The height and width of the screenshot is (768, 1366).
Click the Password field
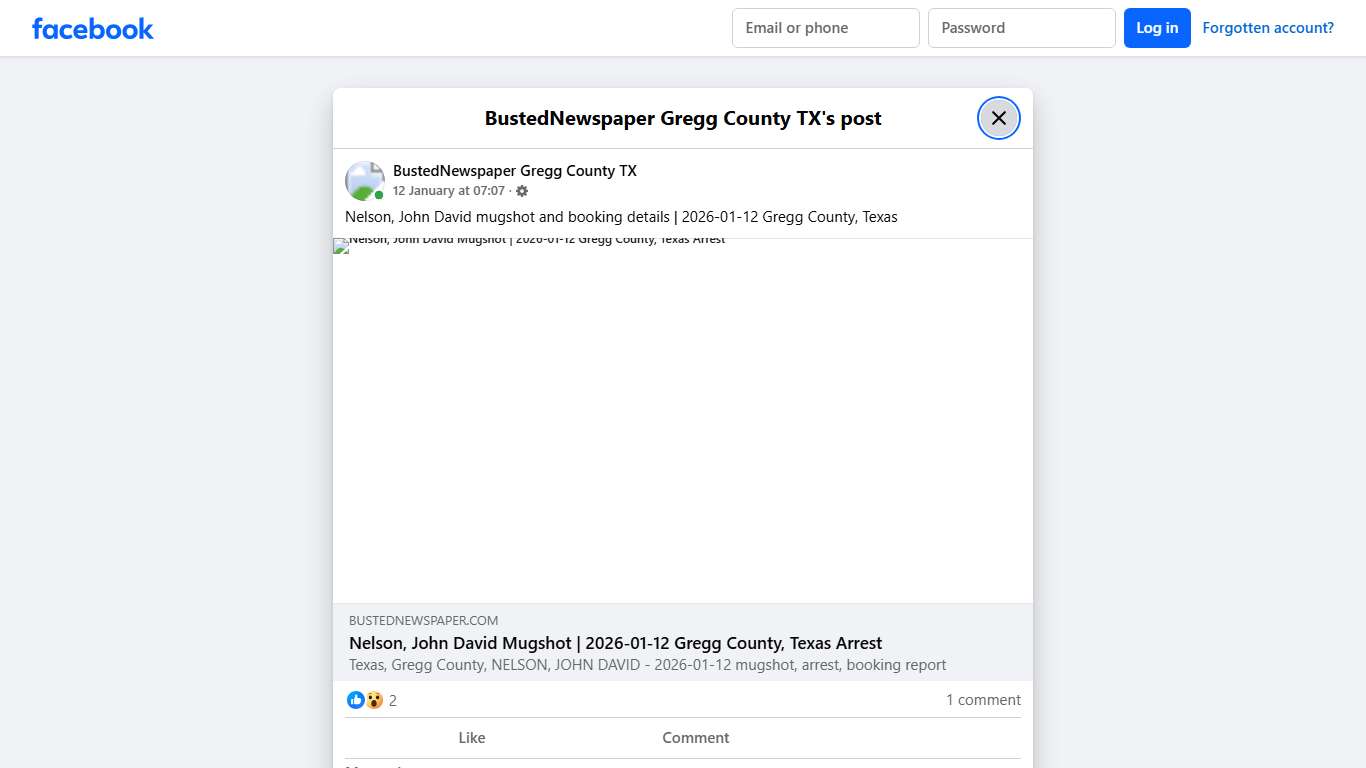1021,28
